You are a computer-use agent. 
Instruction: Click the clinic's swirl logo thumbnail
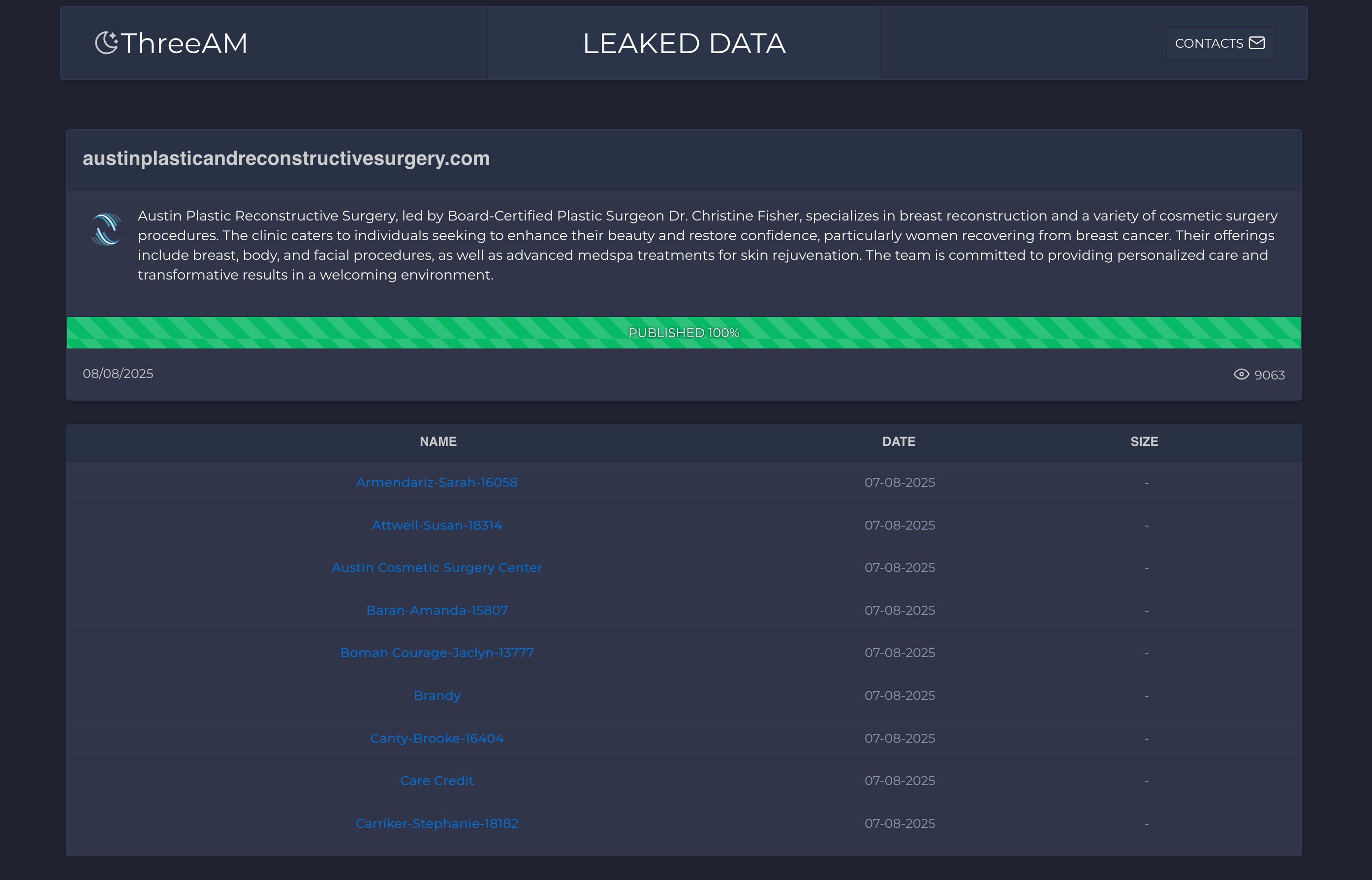click(106, 229)
